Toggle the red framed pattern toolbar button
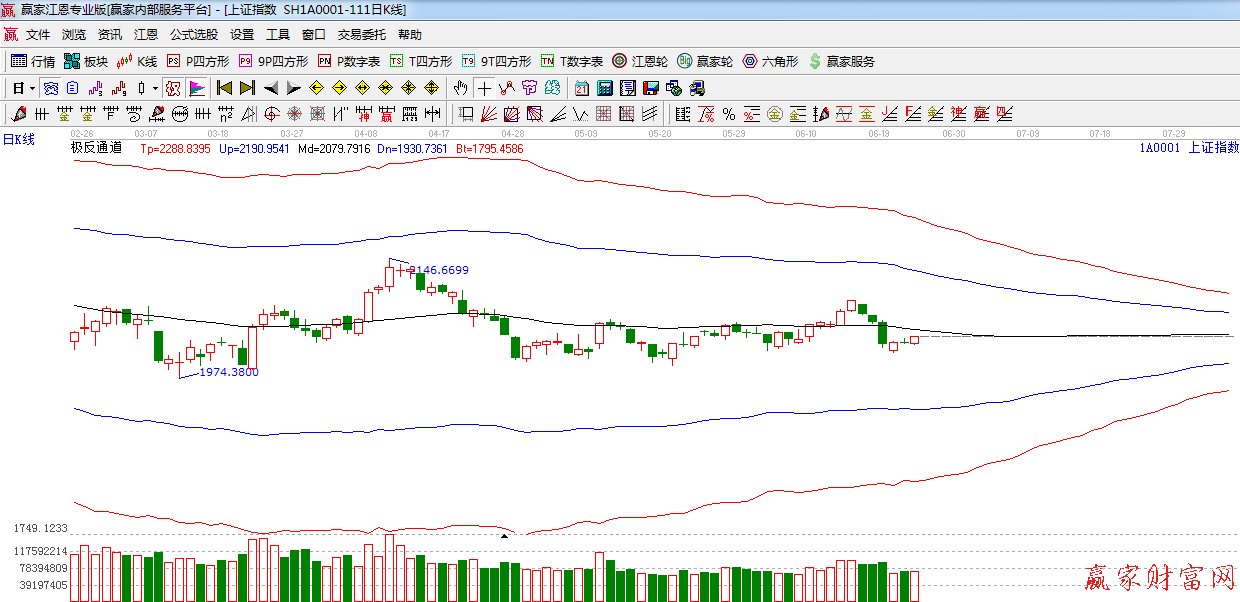 [x=173, y=88]
